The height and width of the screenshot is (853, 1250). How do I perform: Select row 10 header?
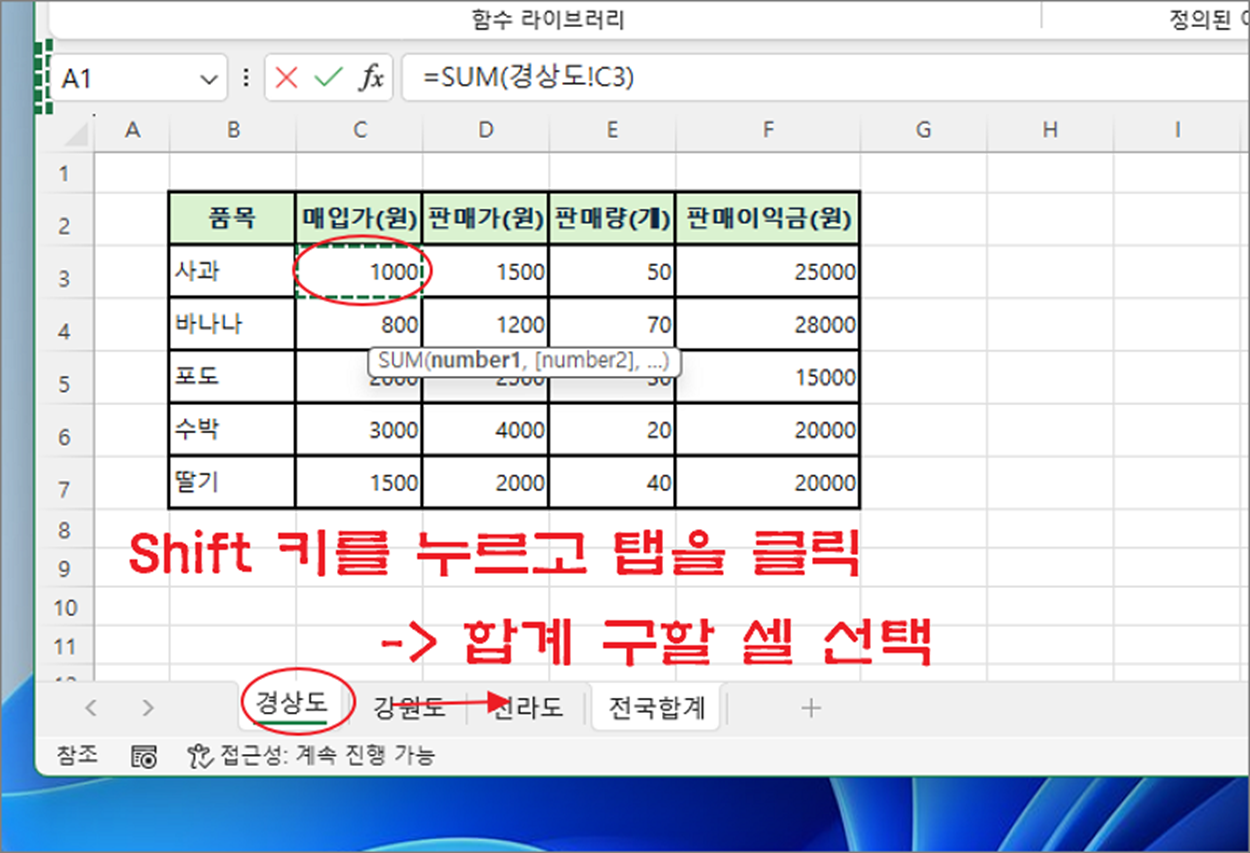coord(65,608)
